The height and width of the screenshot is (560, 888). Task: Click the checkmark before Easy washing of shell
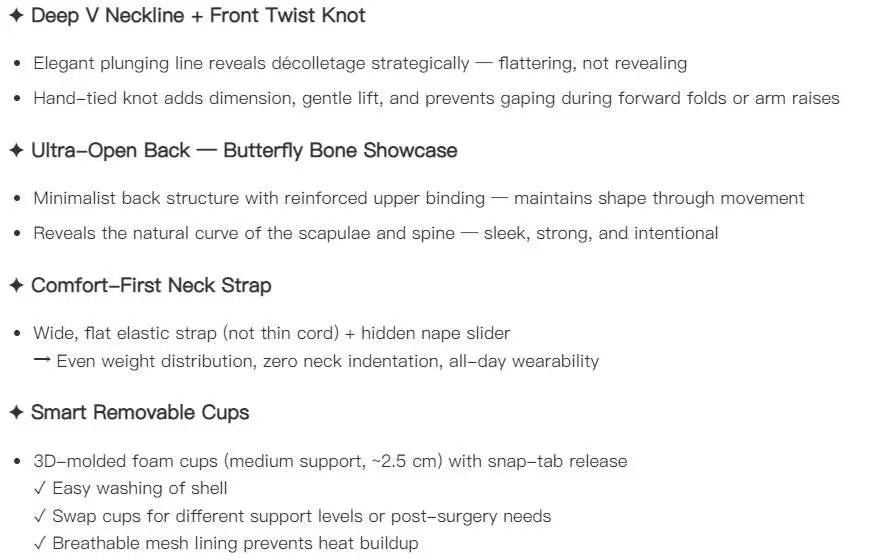(x=40, y=488)
